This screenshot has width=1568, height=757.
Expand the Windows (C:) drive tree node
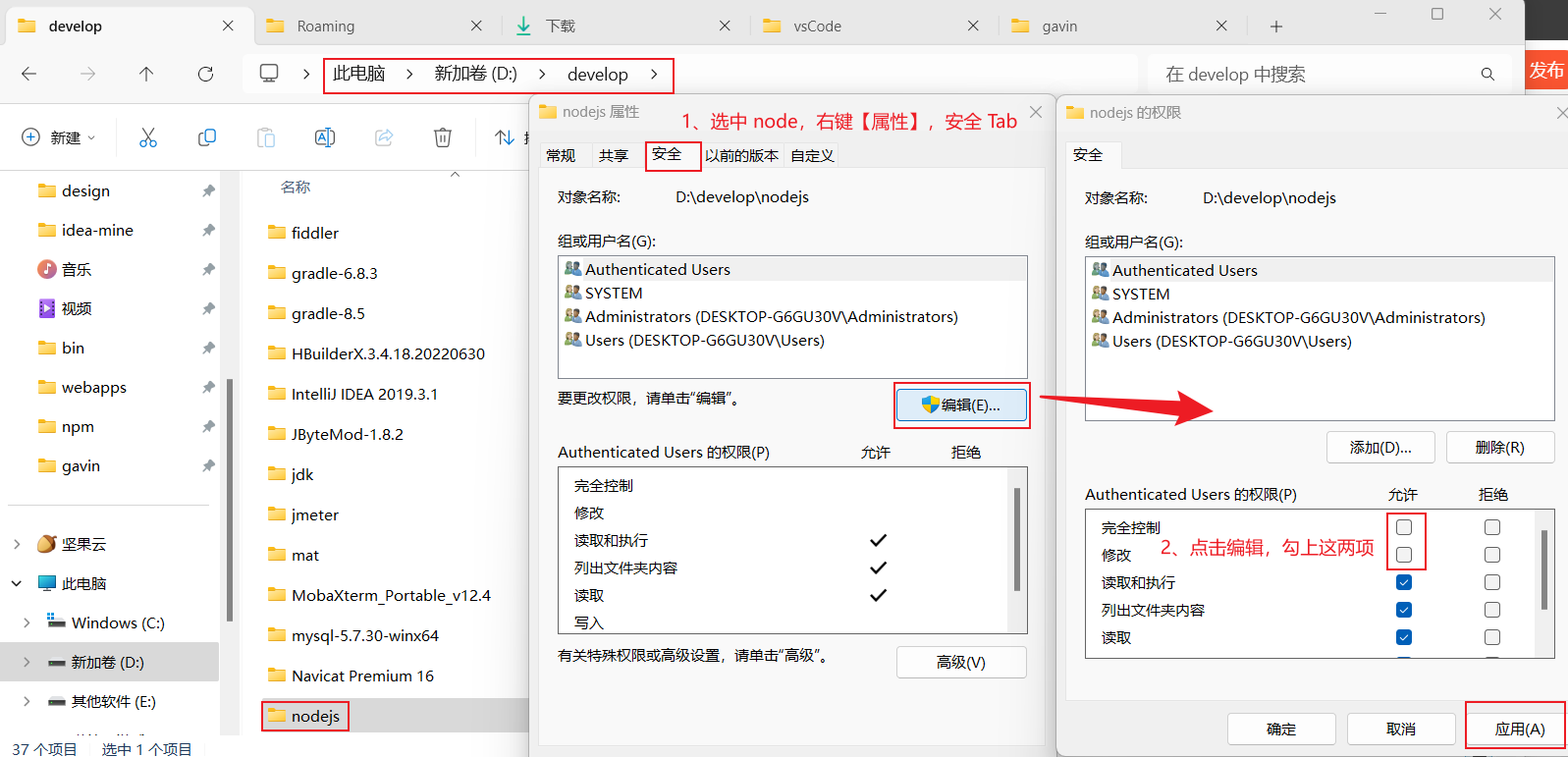pyautogui.click(x=27, y=622)
